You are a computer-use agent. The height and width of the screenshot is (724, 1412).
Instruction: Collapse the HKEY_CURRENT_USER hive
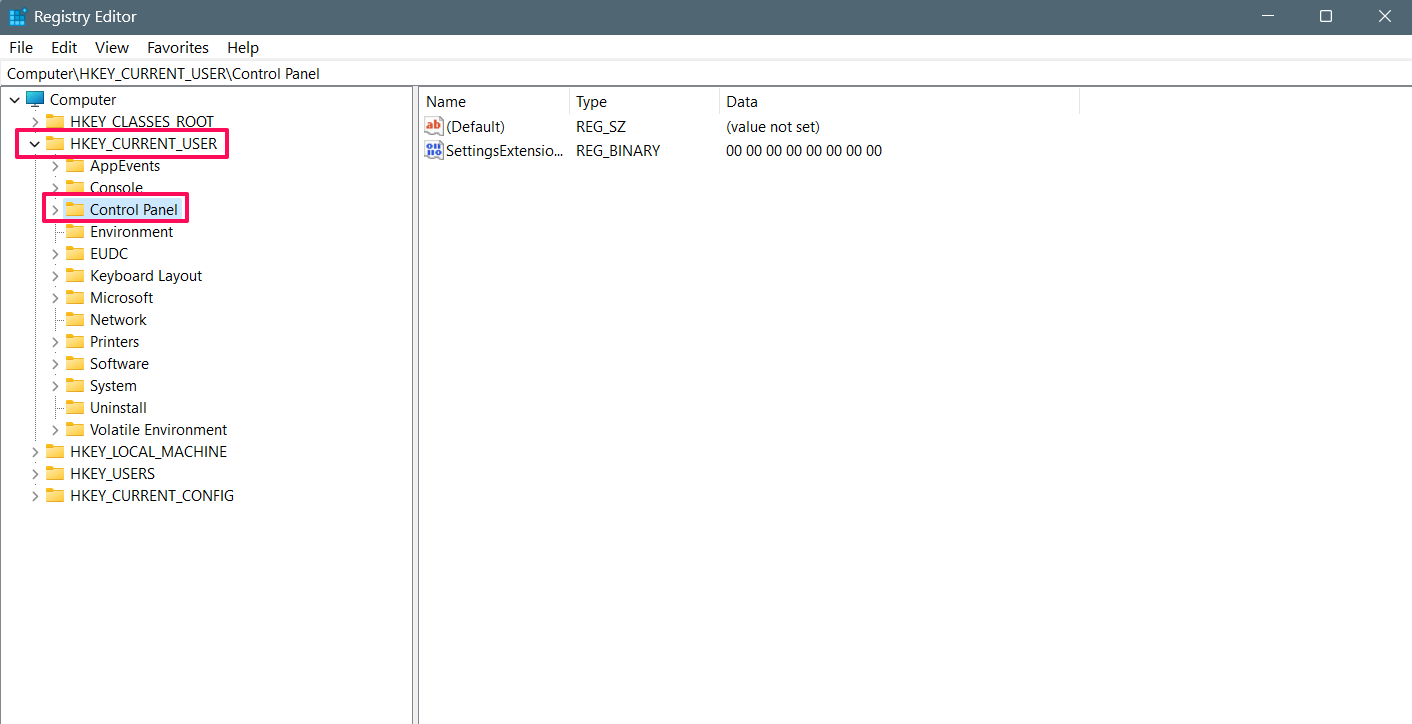(x=35, y=144)
